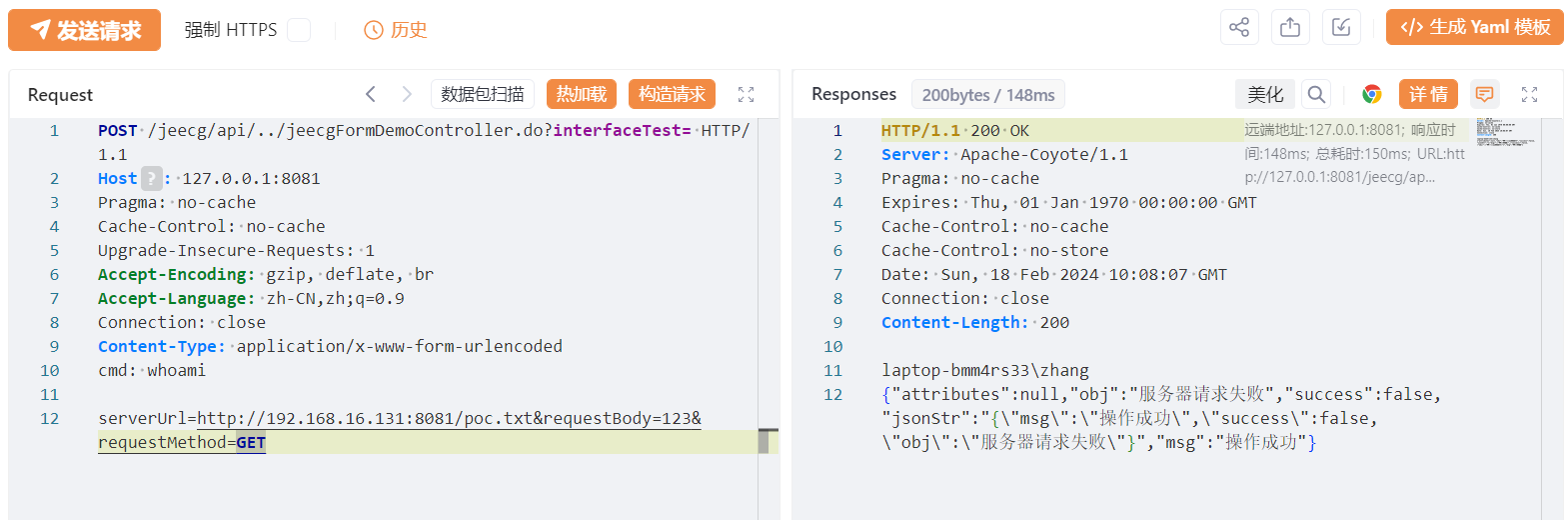Click the Host value 127.0.0.1:8081

tap(251, 179)
